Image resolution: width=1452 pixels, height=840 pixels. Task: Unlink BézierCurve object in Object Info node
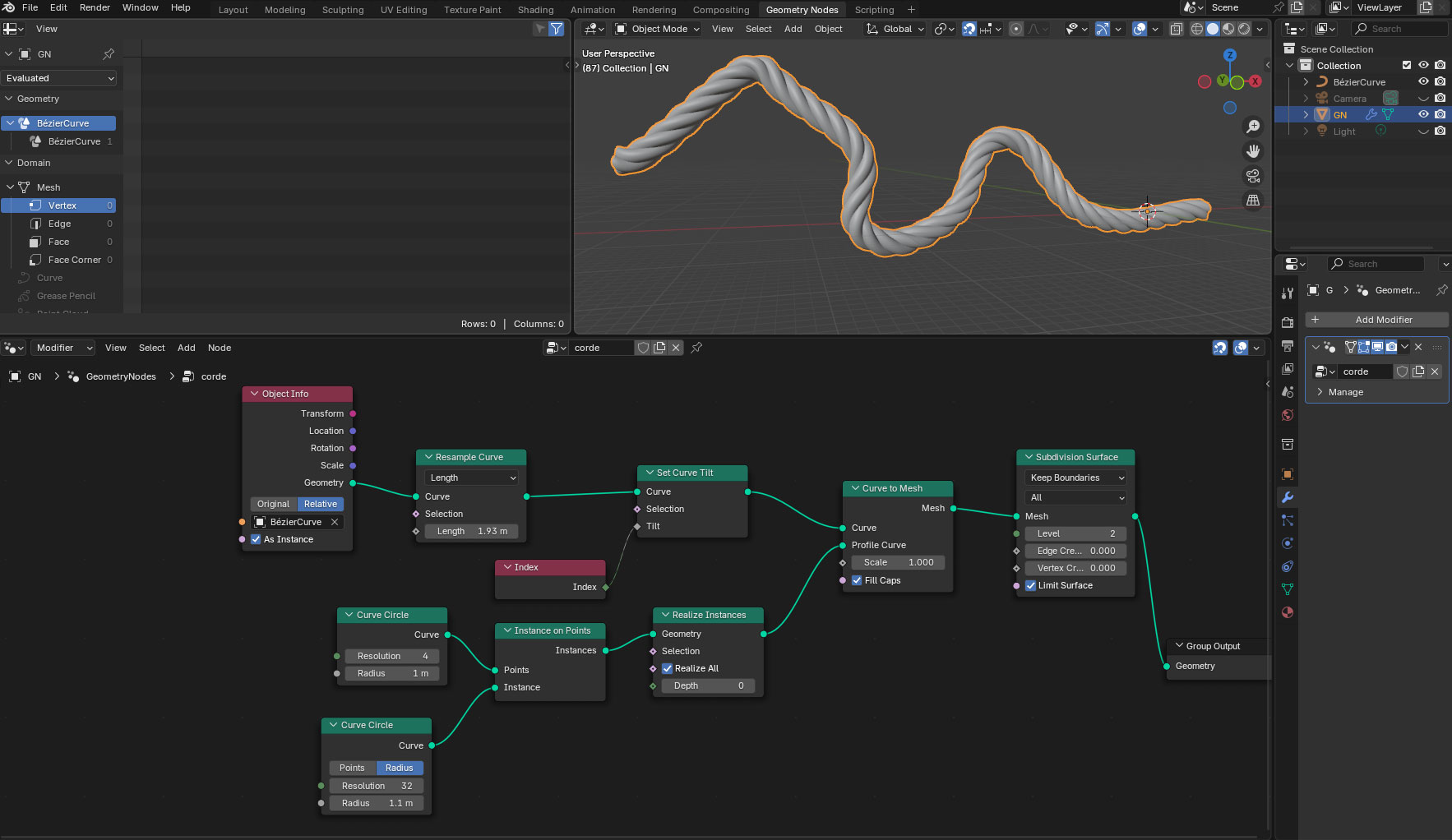pos(335,522)
